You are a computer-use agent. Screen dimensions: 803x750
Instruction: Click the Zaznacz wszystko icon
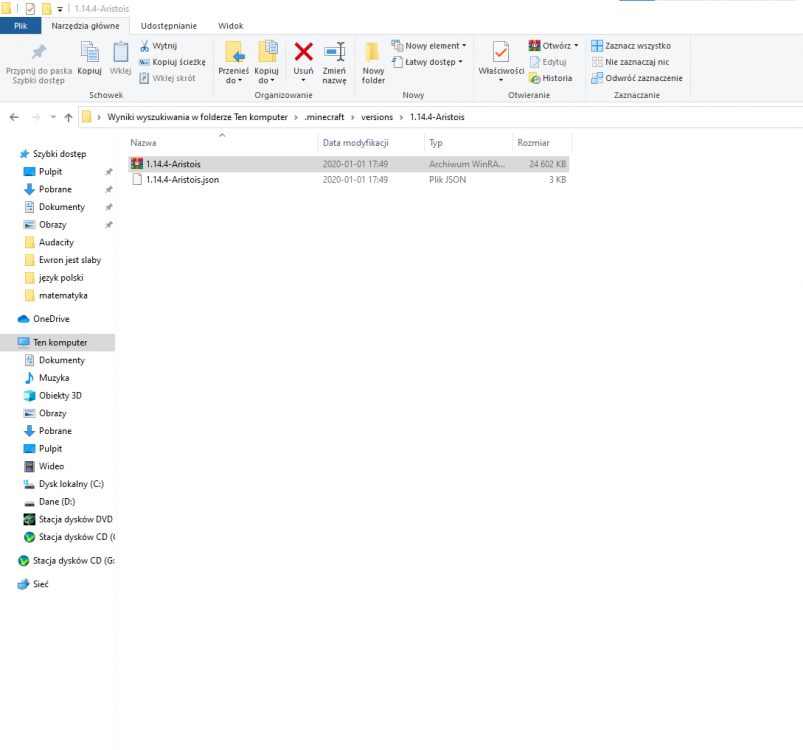pos(597,46)
